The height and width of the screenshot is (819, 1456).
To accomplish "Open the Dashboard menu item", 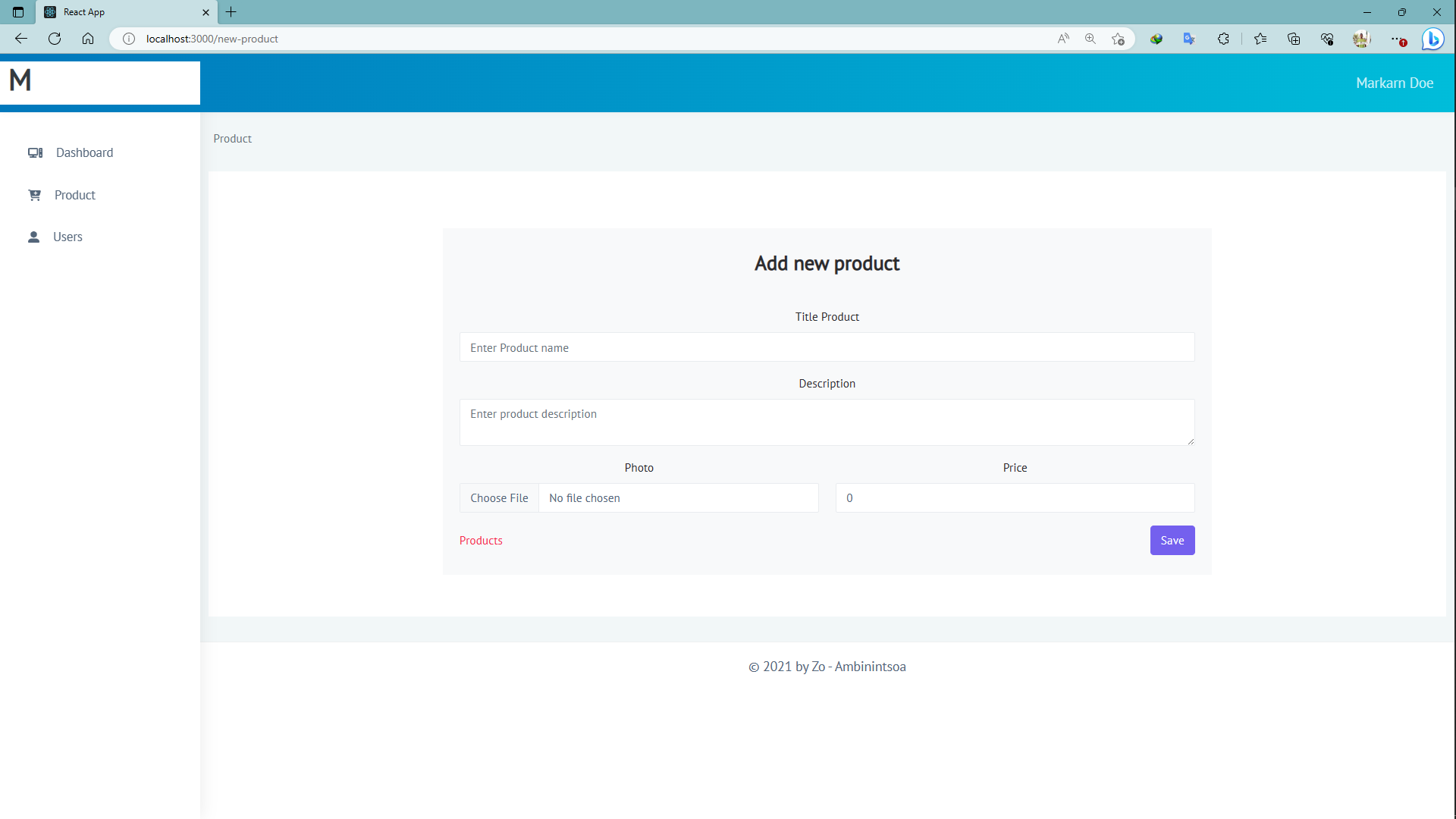I will (x=84, y=152).
